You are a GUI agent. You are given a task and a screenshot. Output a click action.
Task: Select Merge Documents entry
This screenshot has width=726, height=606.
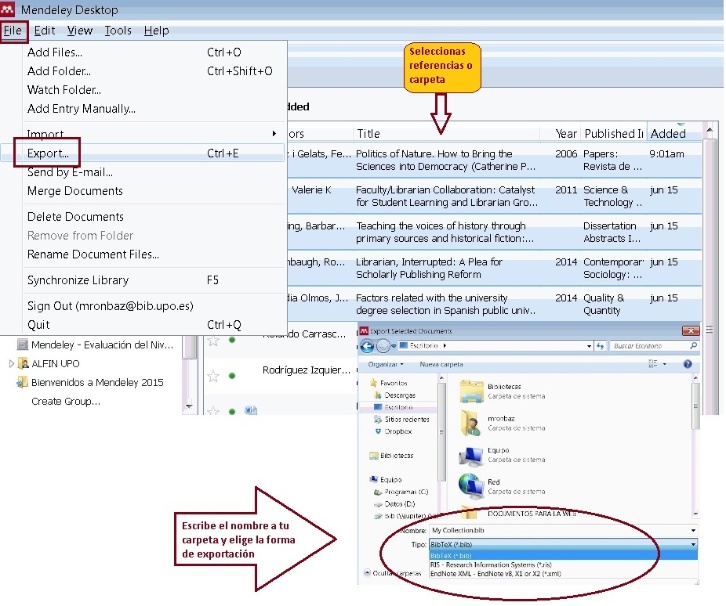[143, 191]
